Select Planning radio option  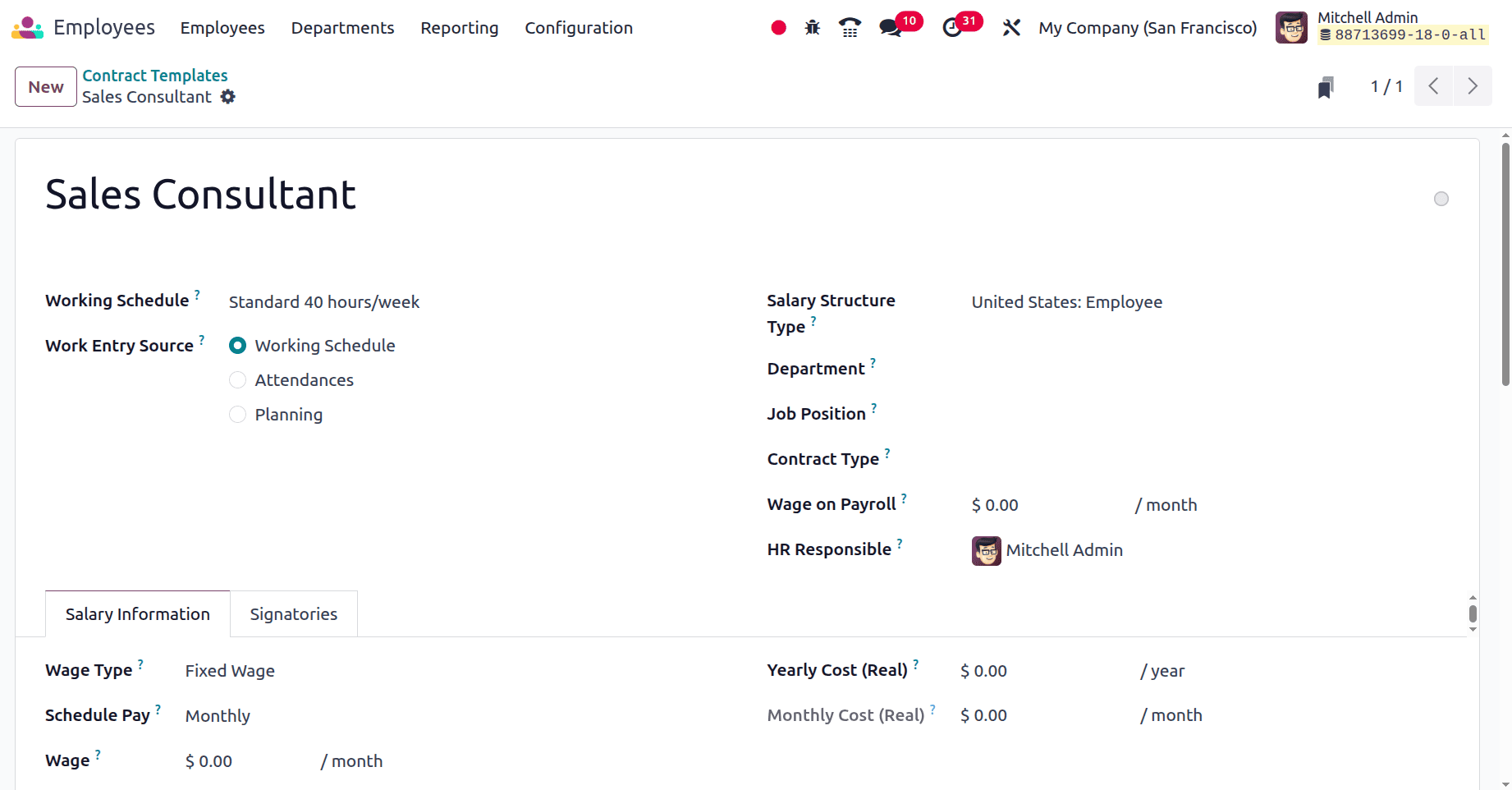(x=237, y=415)
